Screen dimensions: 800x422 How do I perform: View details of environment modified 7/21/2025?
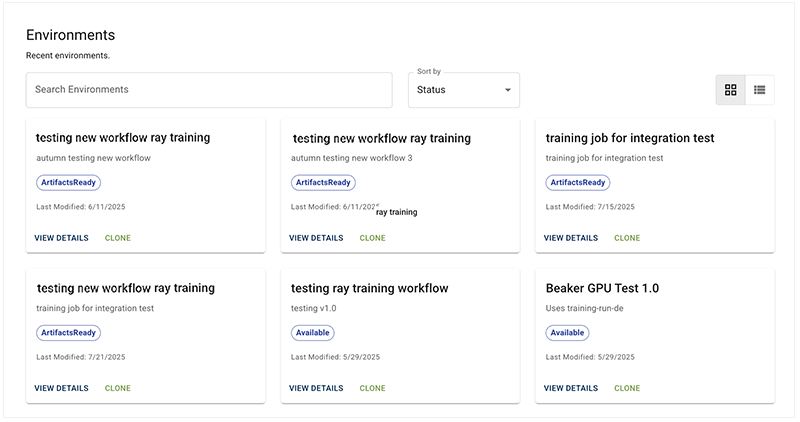pos(61,388)
